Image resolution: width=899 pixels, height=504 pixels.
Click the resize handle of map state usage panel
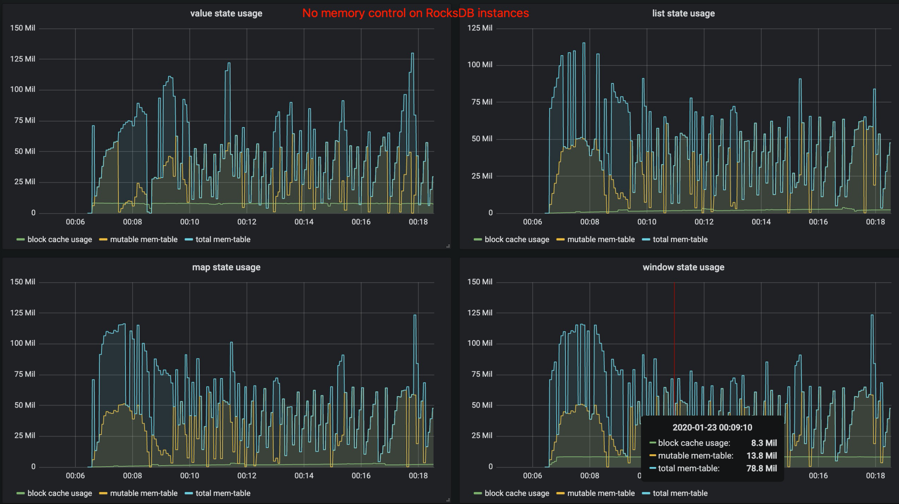[448, 500]
